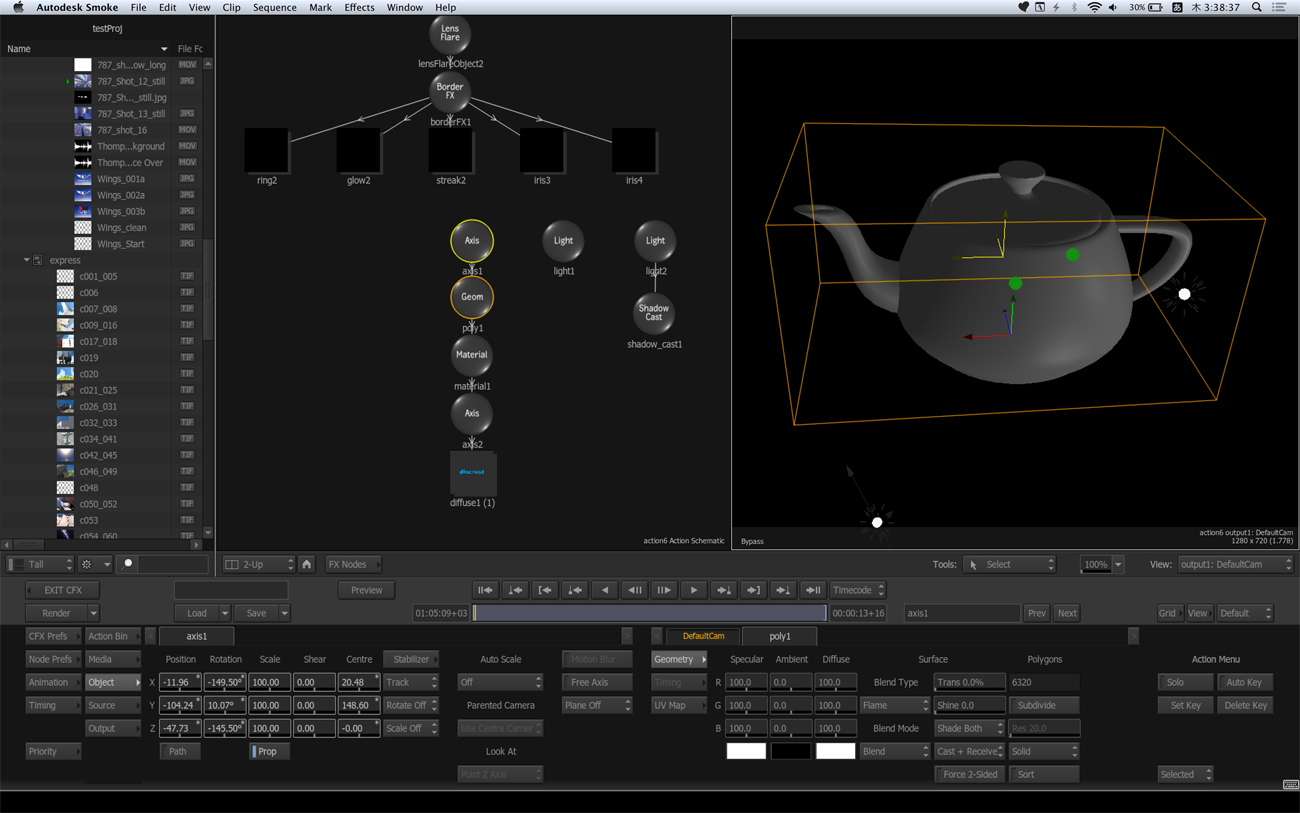This screenshot has width=1300, height=813.
Task: Click the Wi-Fi status icon
Action: click(x=1094, y=7)
